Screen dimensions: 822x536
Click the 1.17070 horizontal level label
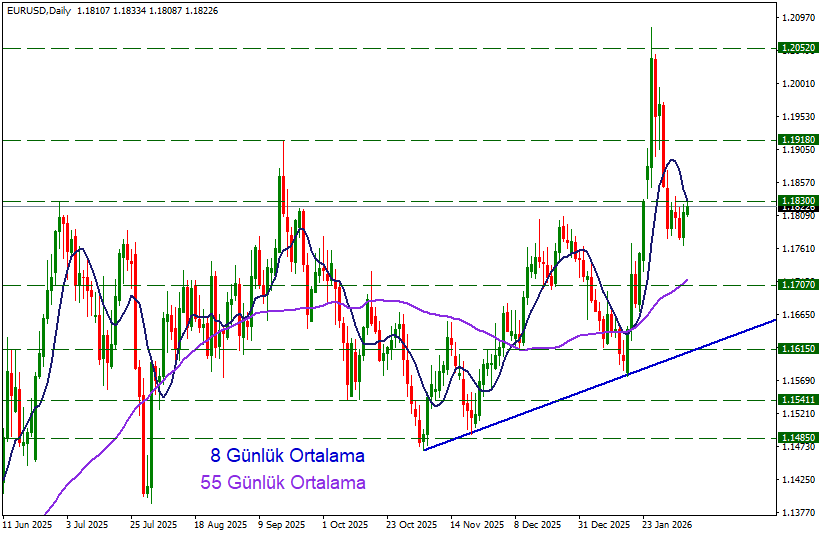click(x=798, y=285)
